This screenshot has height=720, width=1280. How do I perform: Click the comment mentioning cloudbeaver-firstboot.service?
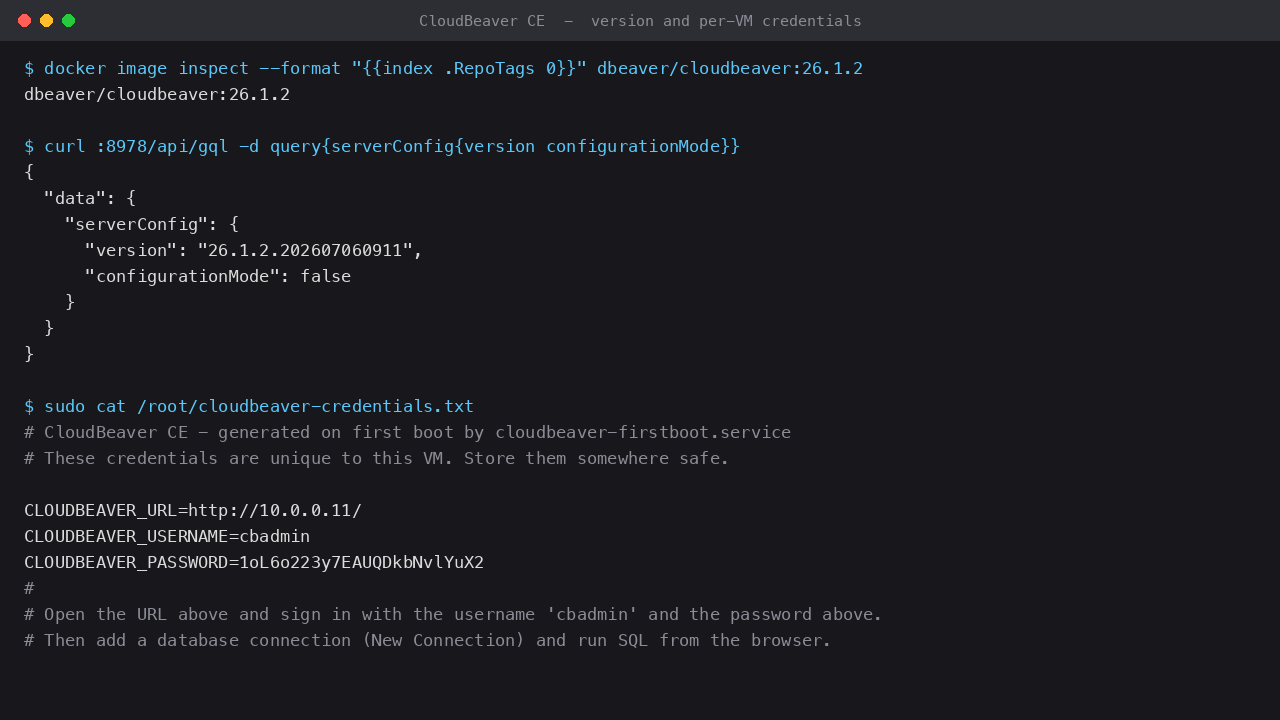(x=408, y=432)
